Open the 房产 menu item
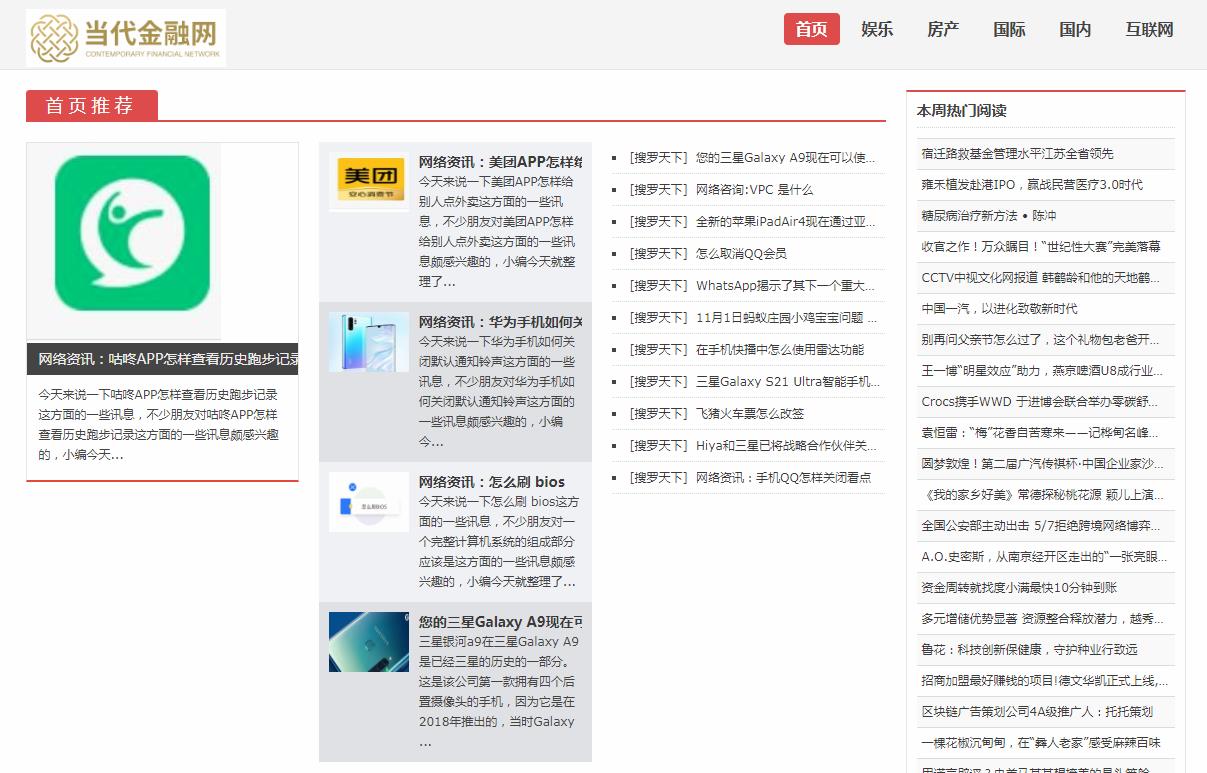Image resolution: width=1207 pixels, height=773 pixels. tap(943, 29)
